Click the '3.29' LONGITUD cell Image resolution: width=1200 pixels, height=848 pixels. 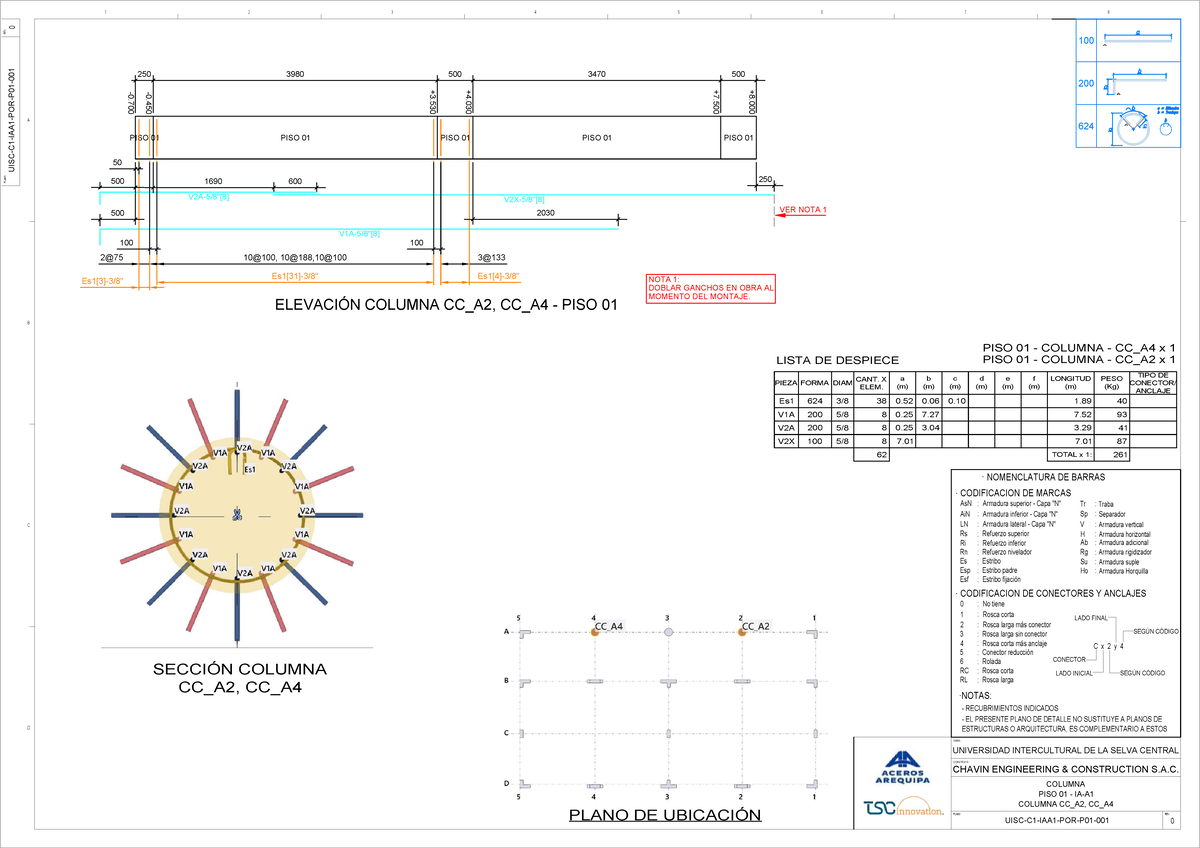tap(1070, 427)
